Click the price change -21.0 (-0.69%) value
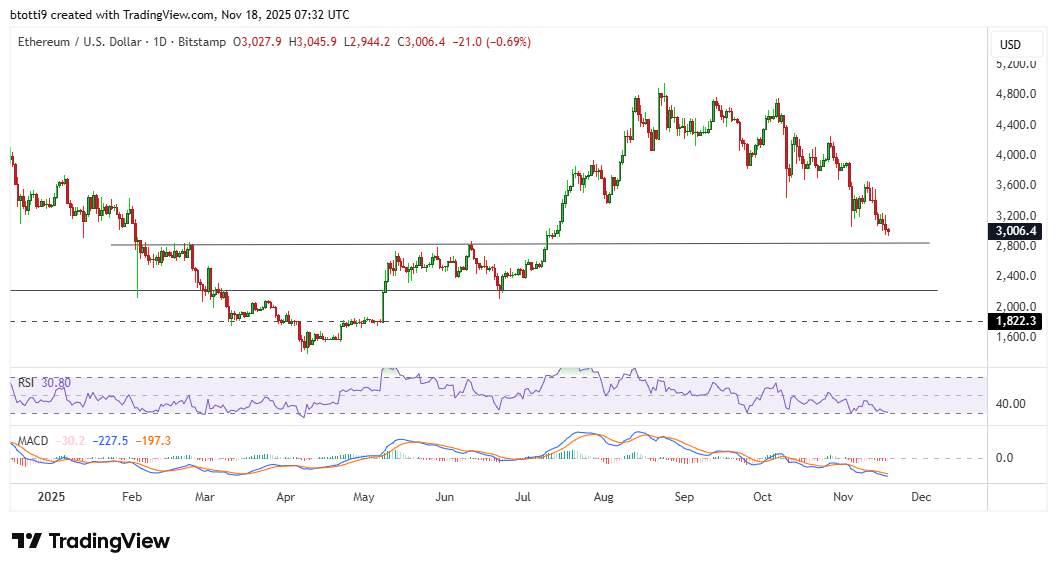1057x571 pixels. (x=492, y=42)
